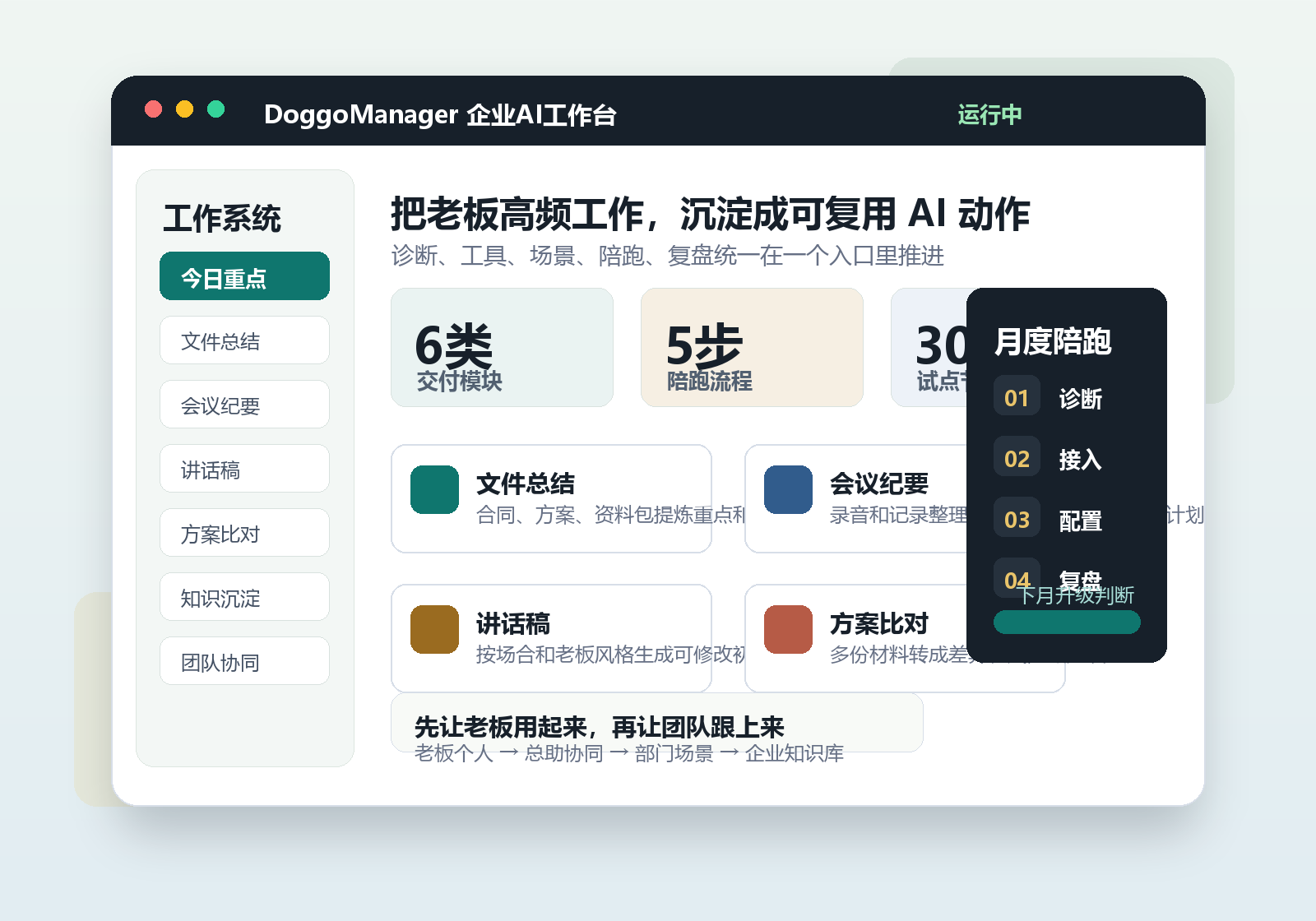Click the red 方案比对 card icon
This screenshot has width=1316, height=921.
pyautogui.click(x=788, y=629)
